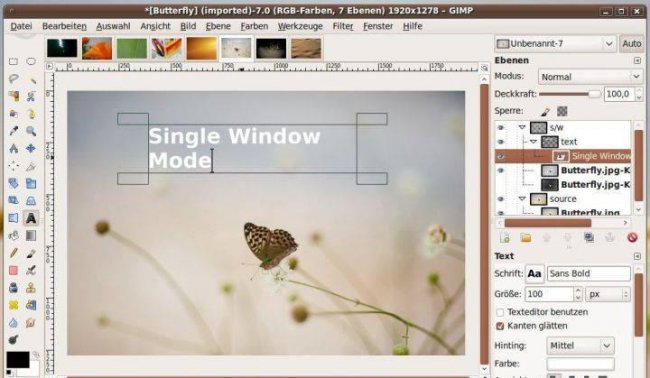This screenshot has width=650, height=378.
Task: Hide the source layer group
Action: click(501, 199)
